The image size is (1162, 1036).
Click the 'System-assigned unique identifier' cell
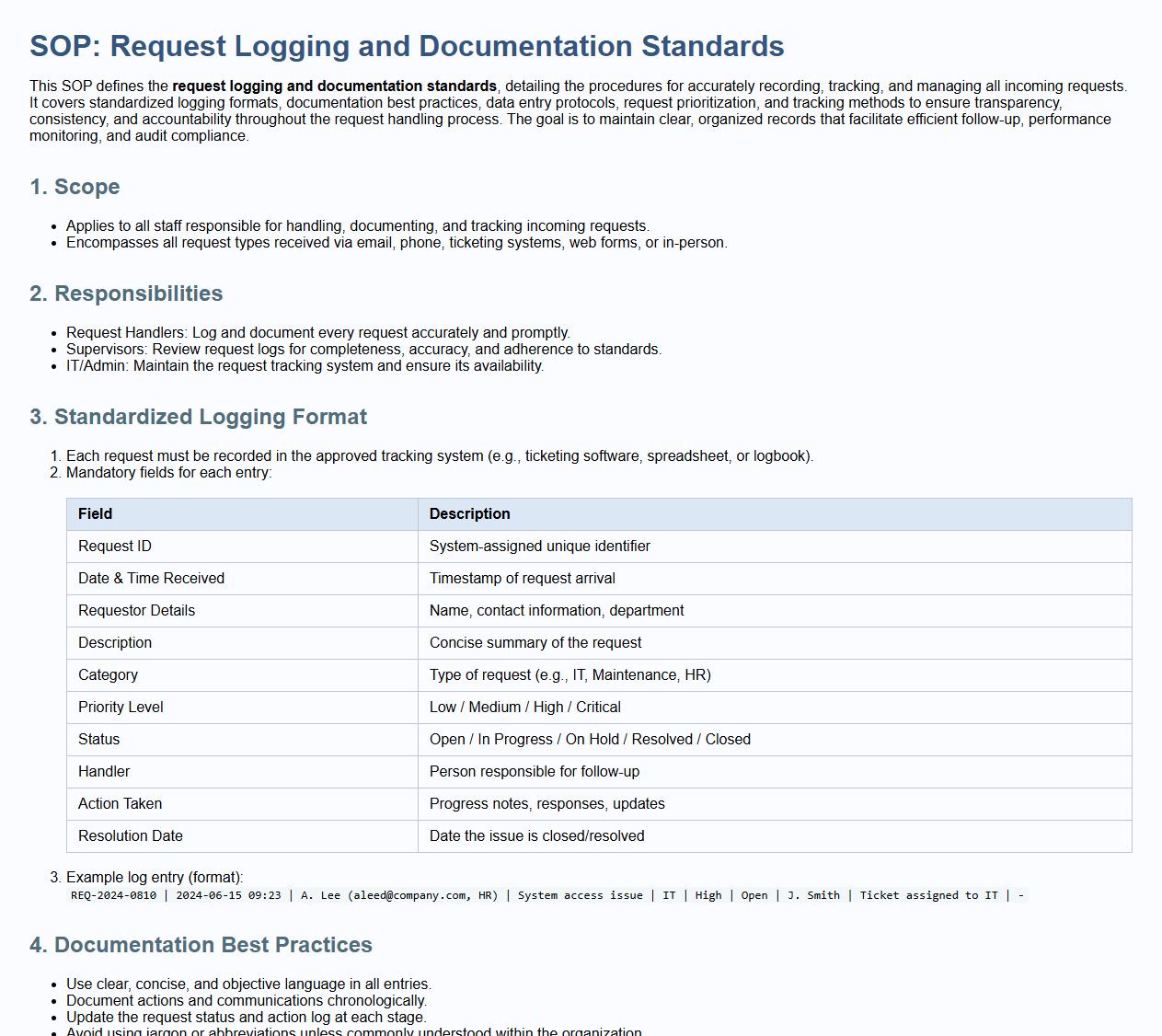point(539,547)
